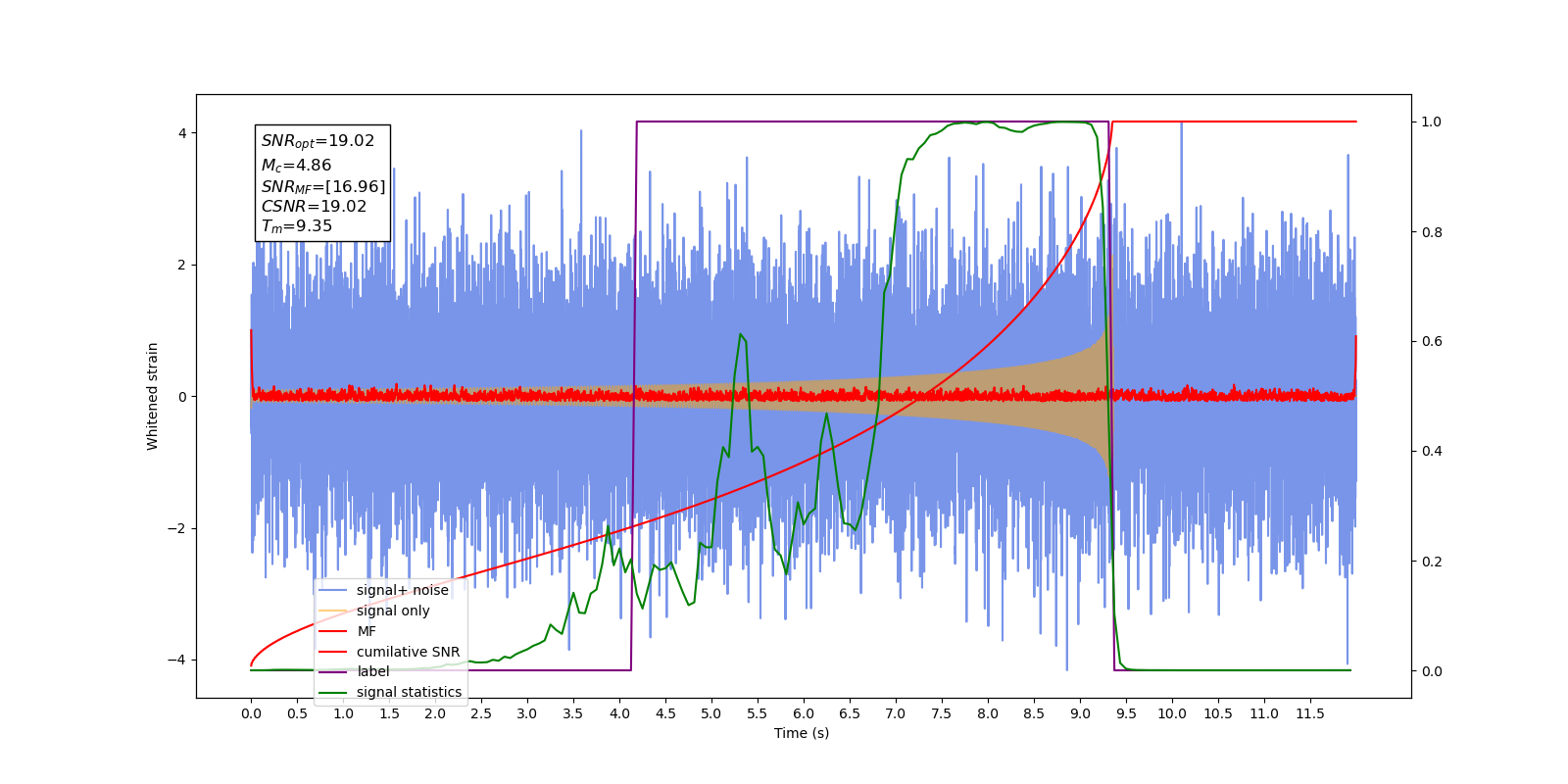Click the x-axis tick label 2.5
Screen dimensions: 1568x784
pyautogui.click(x=481, y=713)
